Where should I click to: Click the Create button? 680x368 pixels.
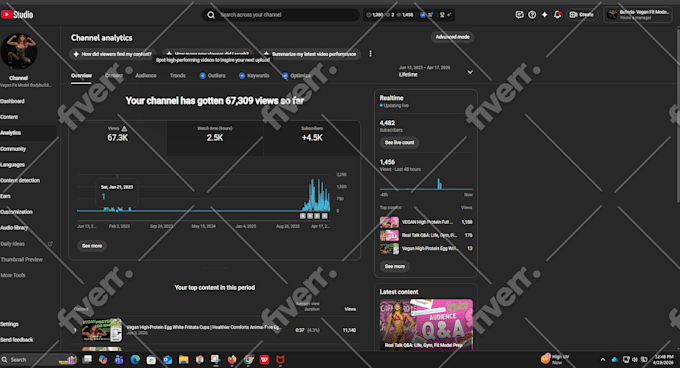pos(581,15)
